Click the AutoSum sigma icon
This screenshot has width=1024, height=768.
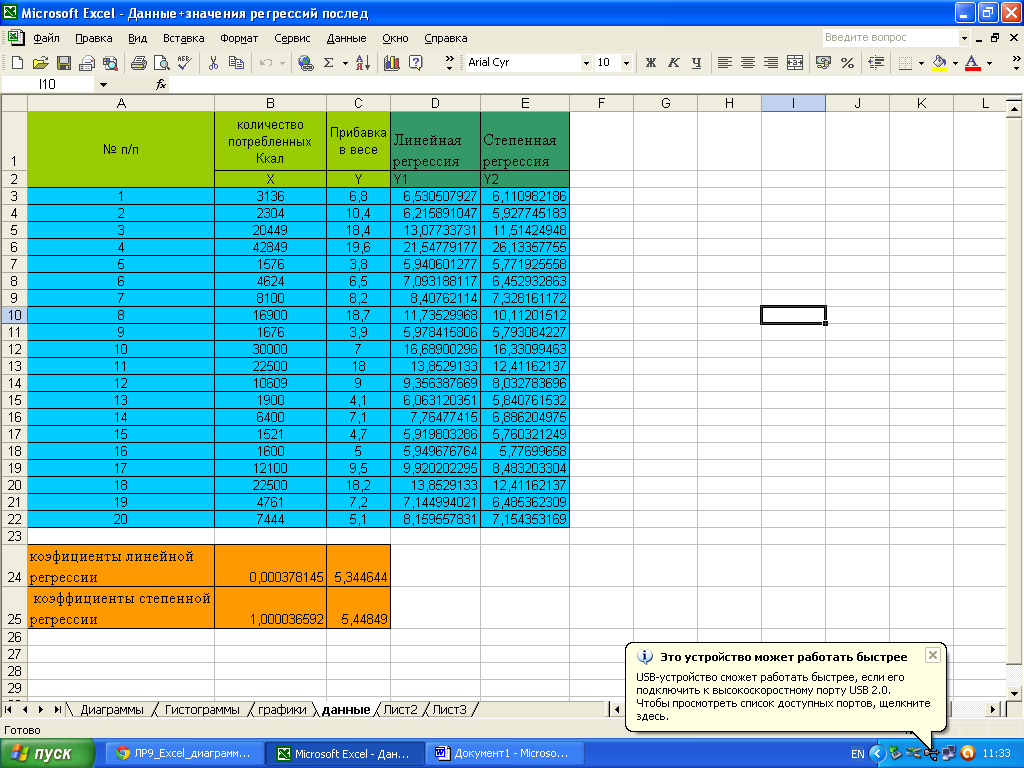tap(328, 63)
